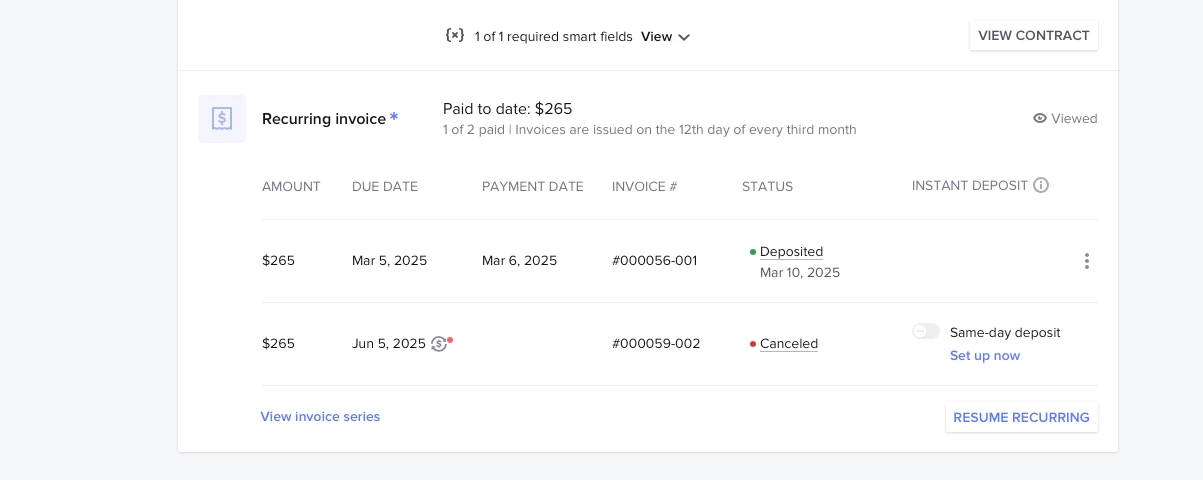Click the green dot beside Deposited status

(x=752, y=252)
